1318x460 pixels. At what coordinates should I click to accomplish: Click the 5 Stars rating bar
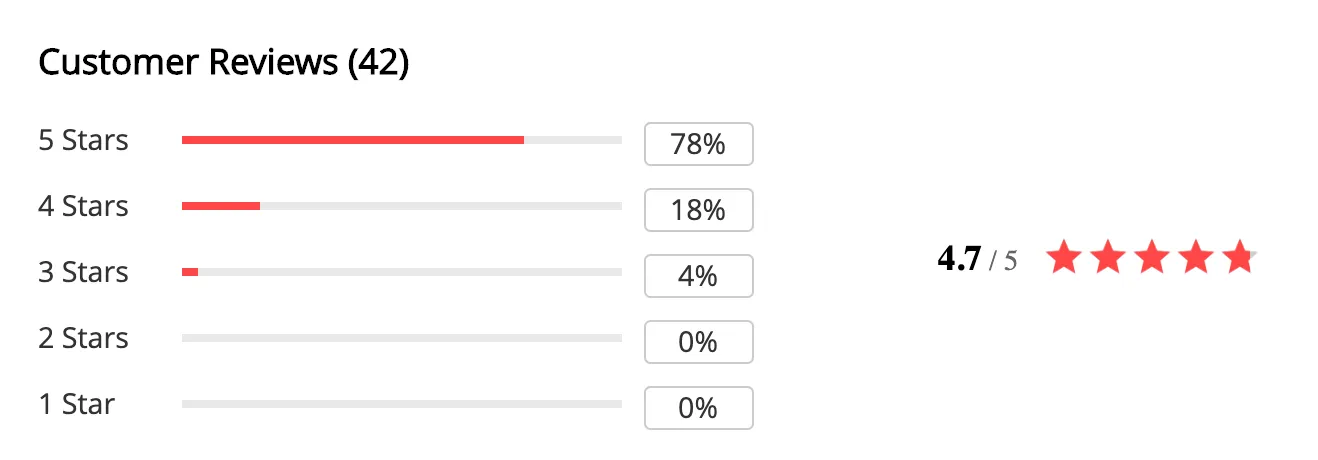point(402,140)
